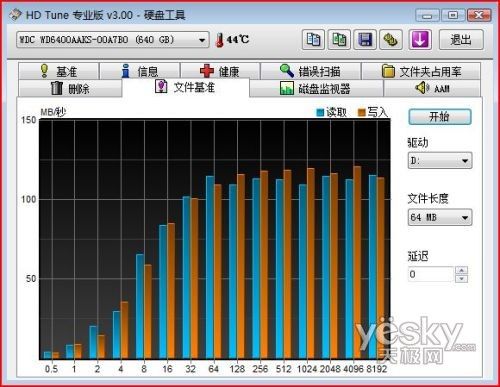Switch to the 错误扫描 error scan tab

310,71
